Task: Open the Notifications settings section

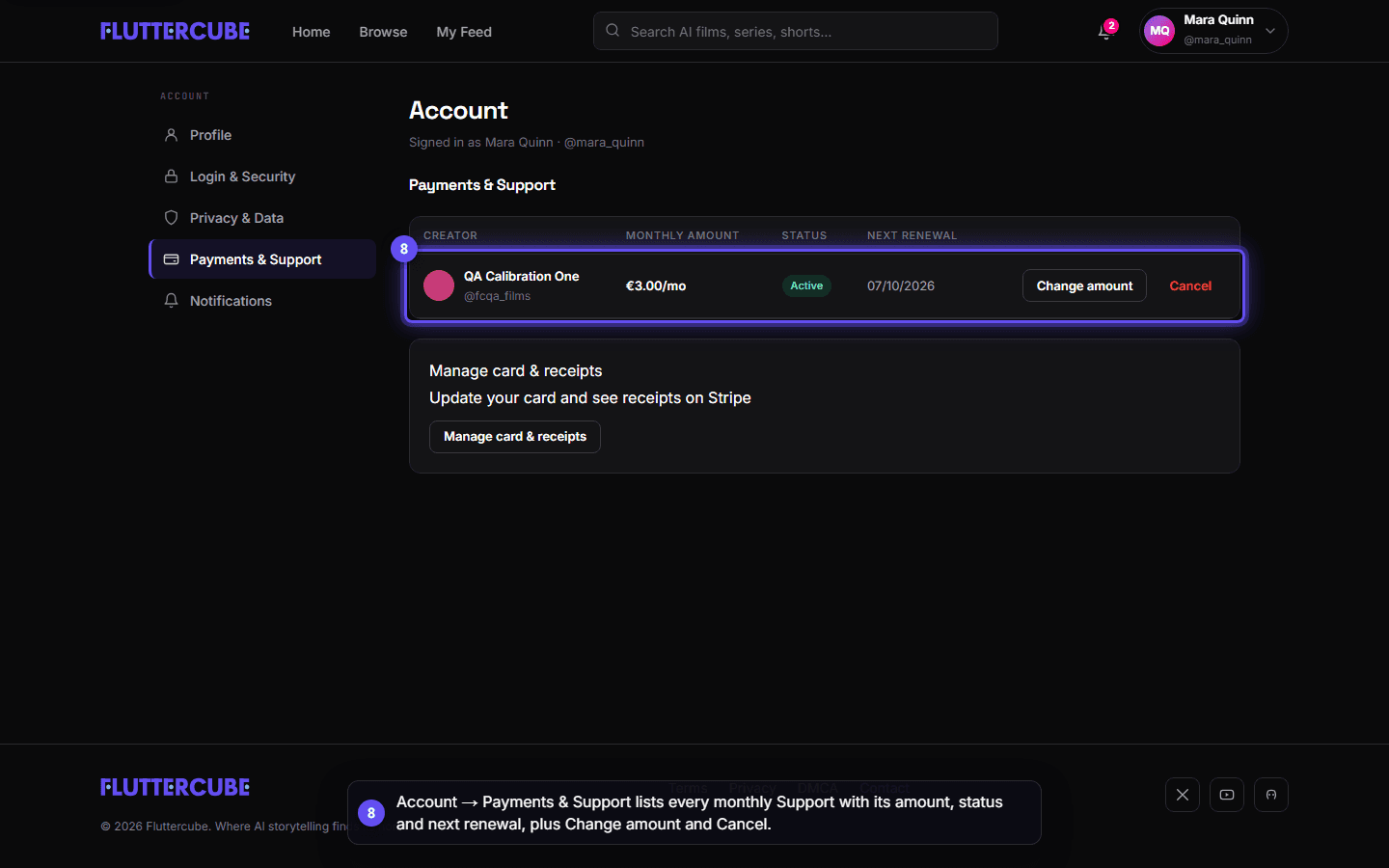Action: pyautogui.click(x=262, y=301)
